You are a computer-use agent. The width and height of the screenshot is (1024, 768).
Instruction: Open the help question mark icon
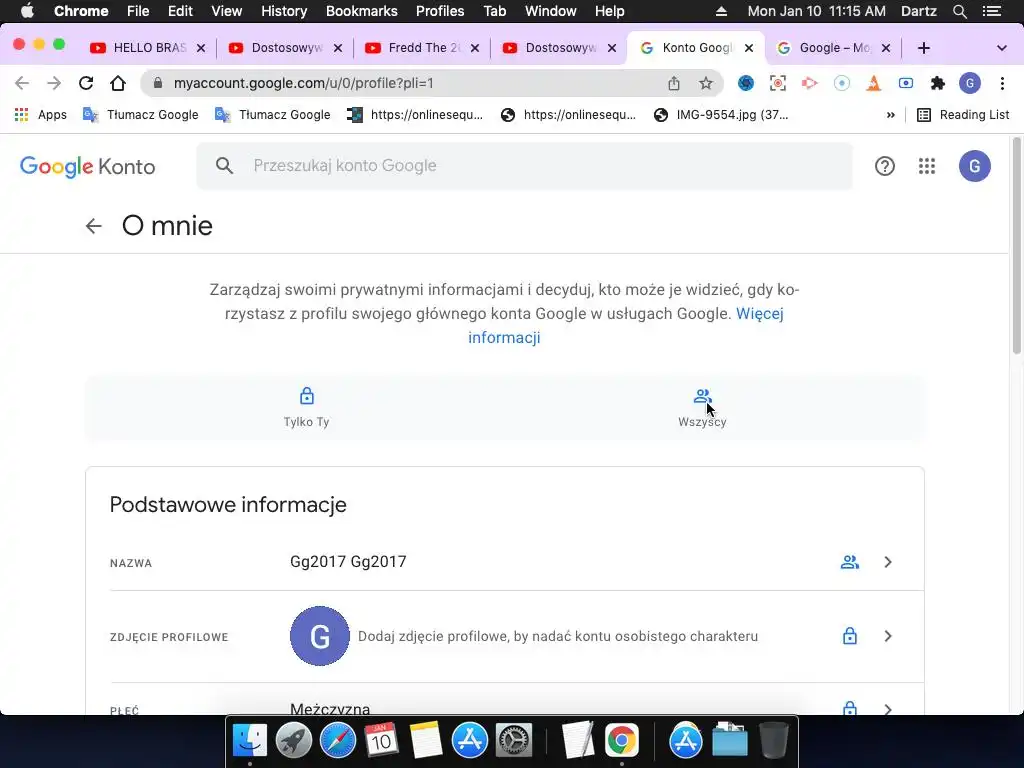(884, 166)
